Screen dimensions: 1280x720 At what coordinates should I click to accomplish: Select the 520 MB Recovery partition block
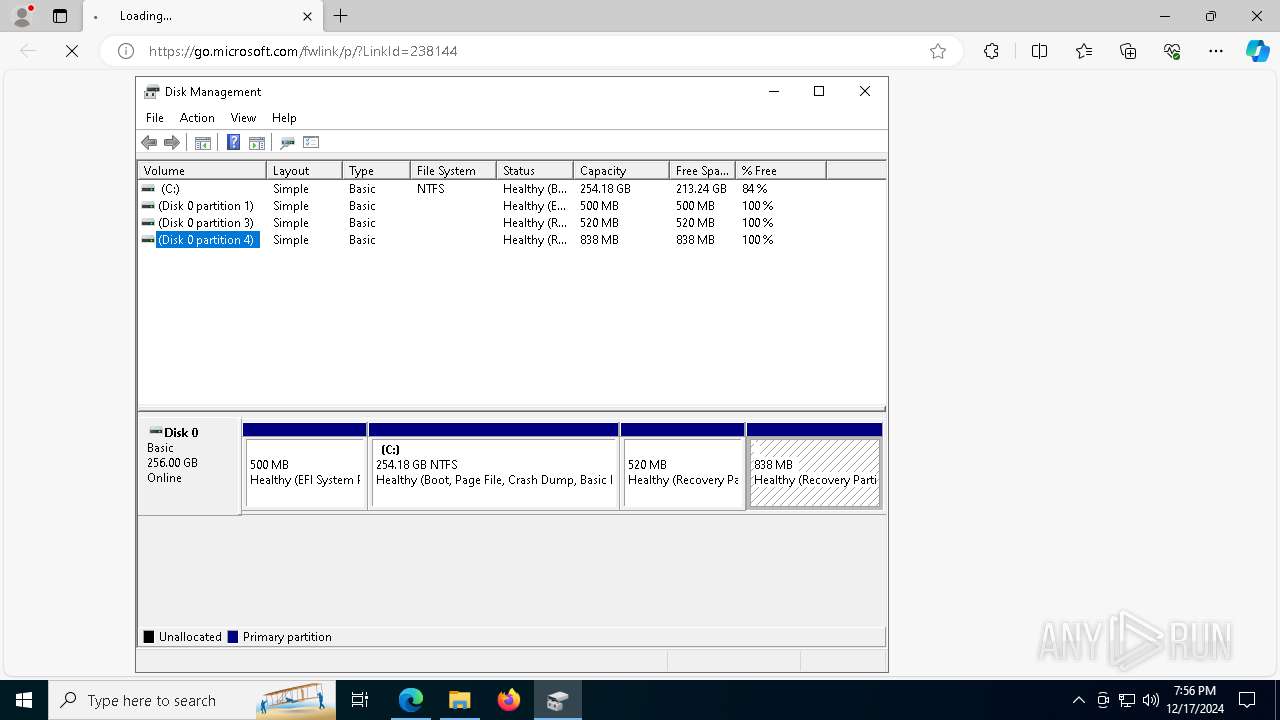coord(683,466)
